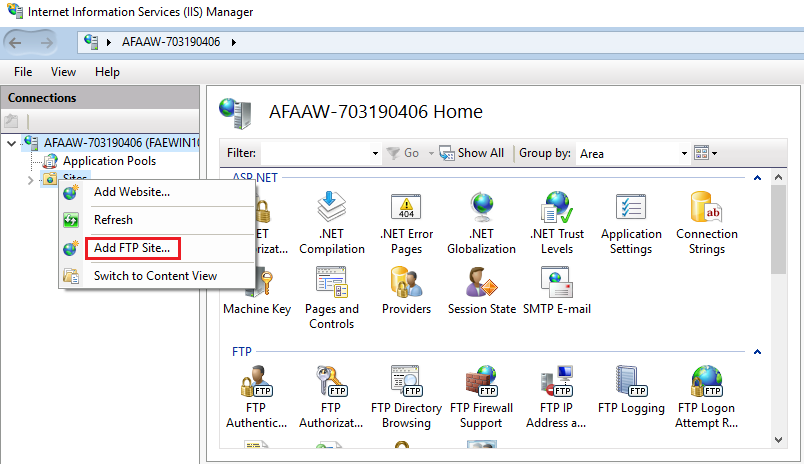Open SMTP E-mail feature

[x=557, y=291]
